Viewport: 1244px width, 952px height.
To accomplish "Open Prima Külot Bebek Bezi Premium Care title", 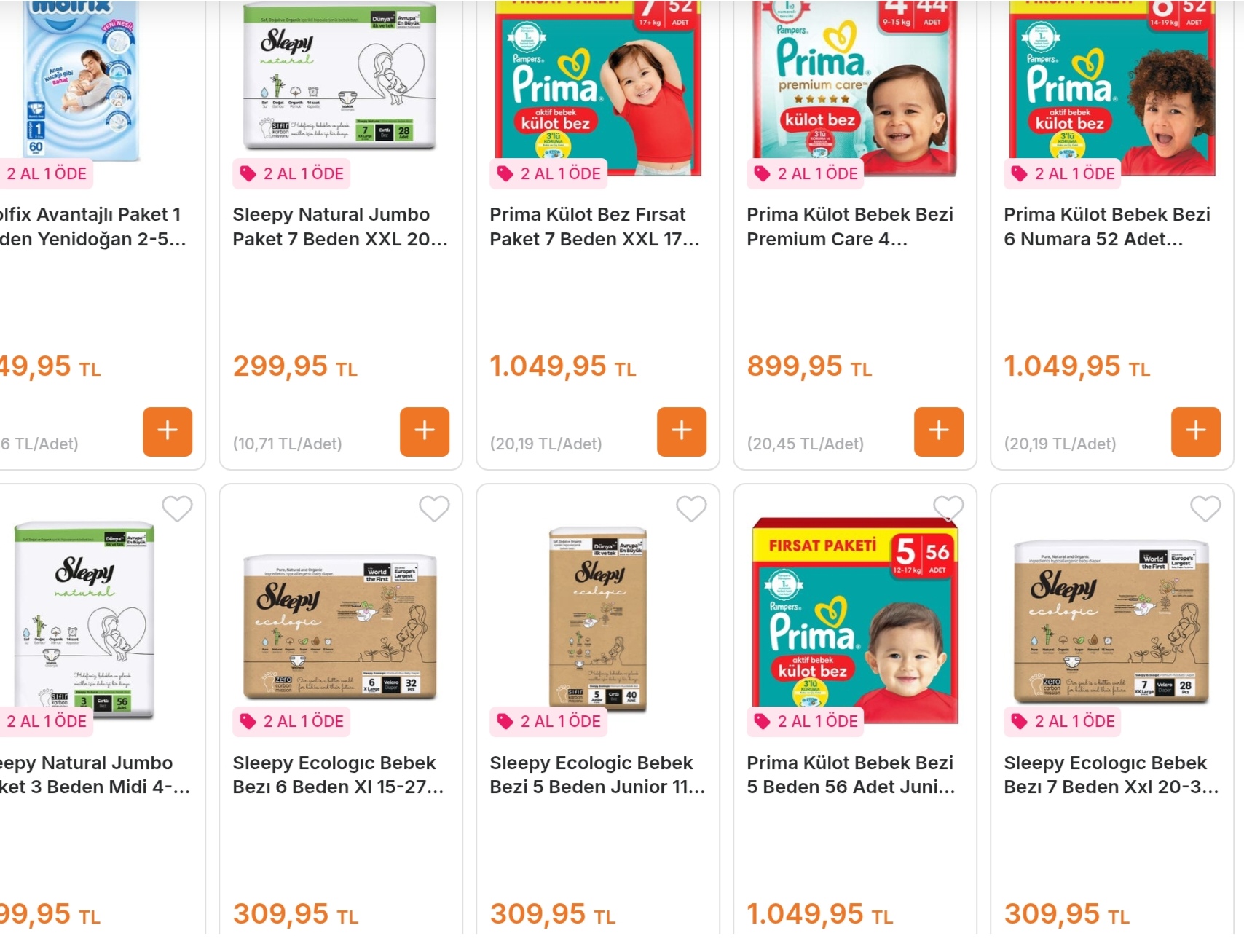I will coord(849,227).
